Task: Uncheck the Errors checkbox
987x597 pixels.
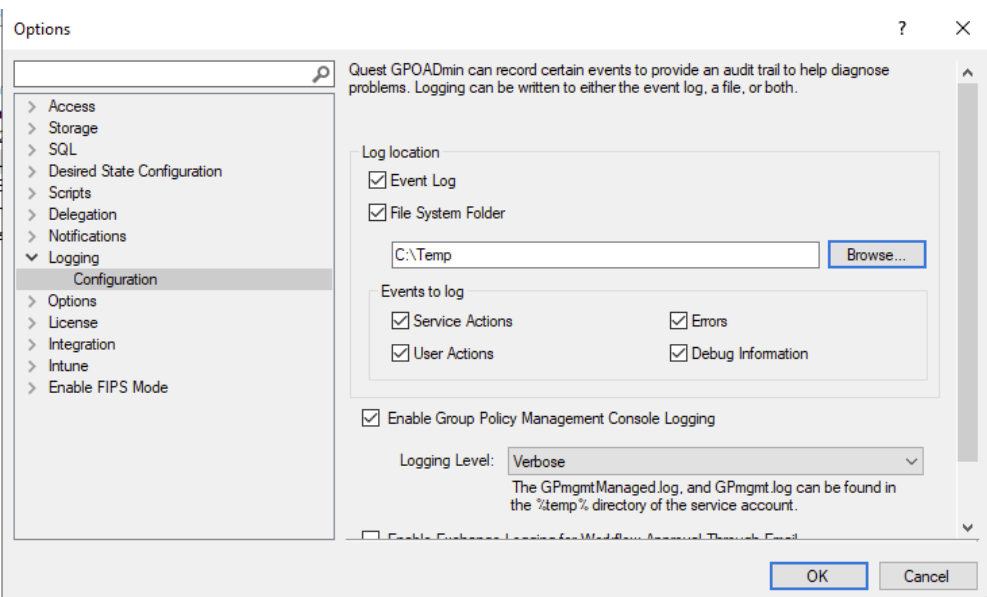Action: [x=679, y=321]
